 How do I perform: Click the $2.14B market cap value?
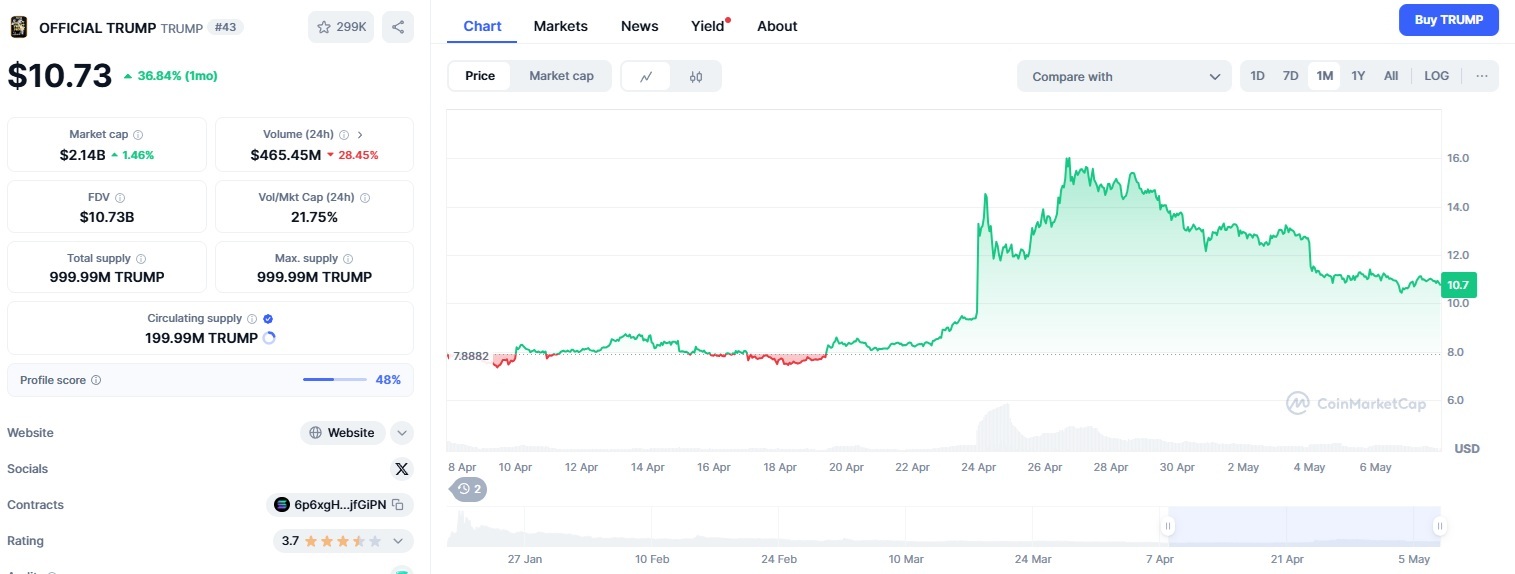[82, 155]
